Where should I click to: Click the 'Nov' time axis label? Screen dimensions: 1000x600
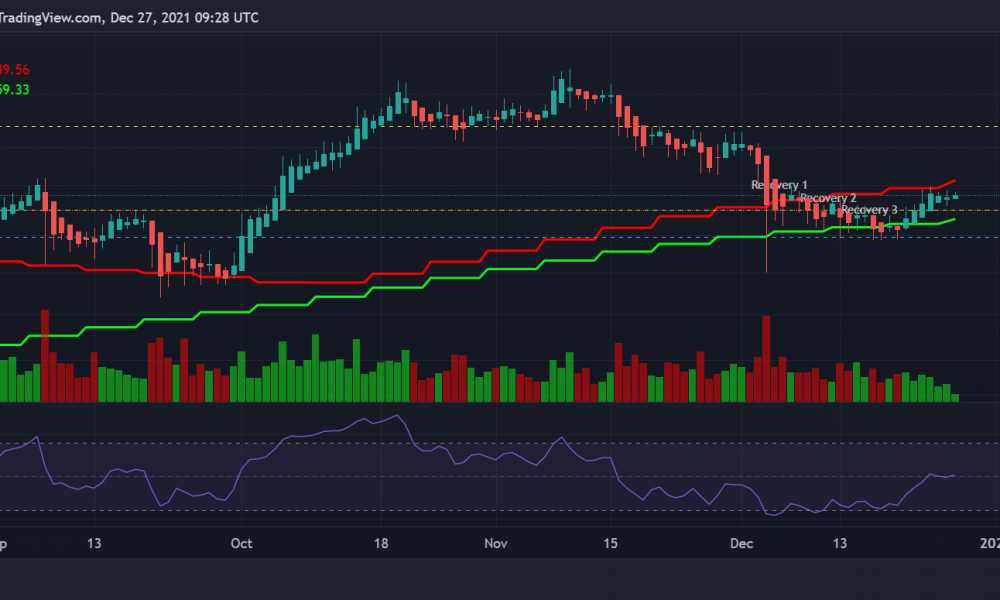click(496, 543)
